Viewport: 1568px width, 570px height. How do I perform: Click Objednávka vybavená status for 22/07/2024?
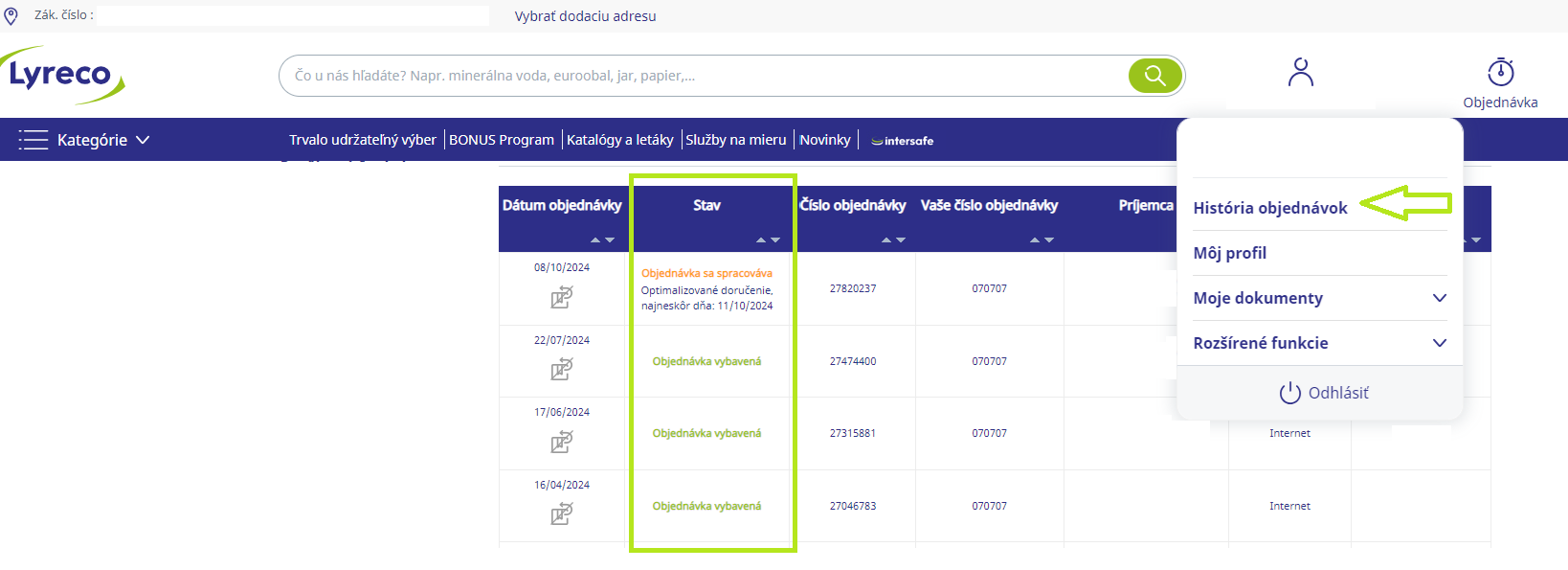[707, 361]
